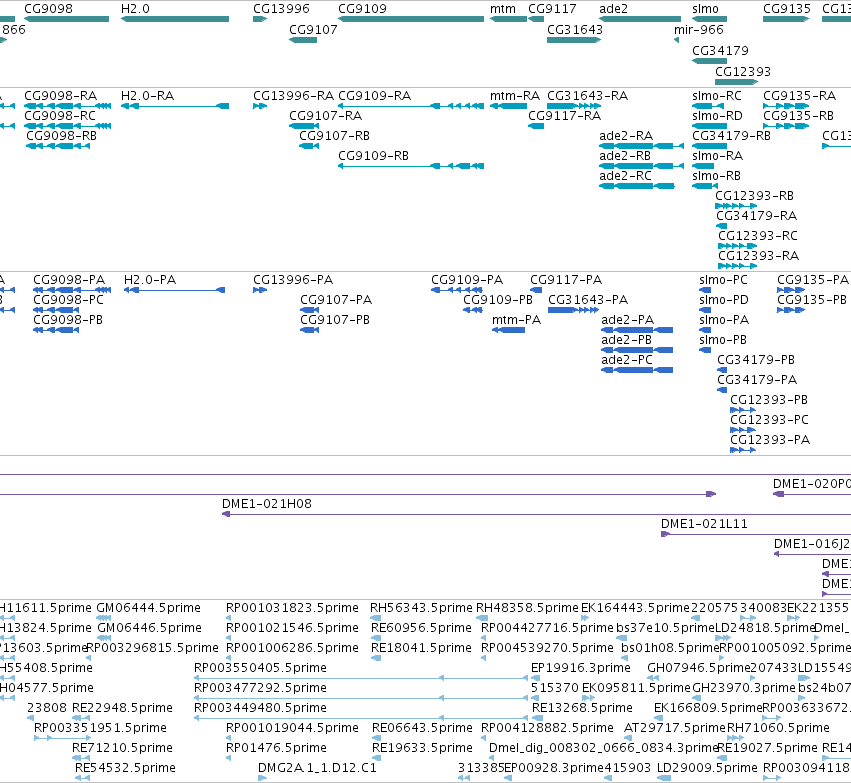Click the CG12393-RC transcript label
851x783 pixels.
[x=758, y=235]
